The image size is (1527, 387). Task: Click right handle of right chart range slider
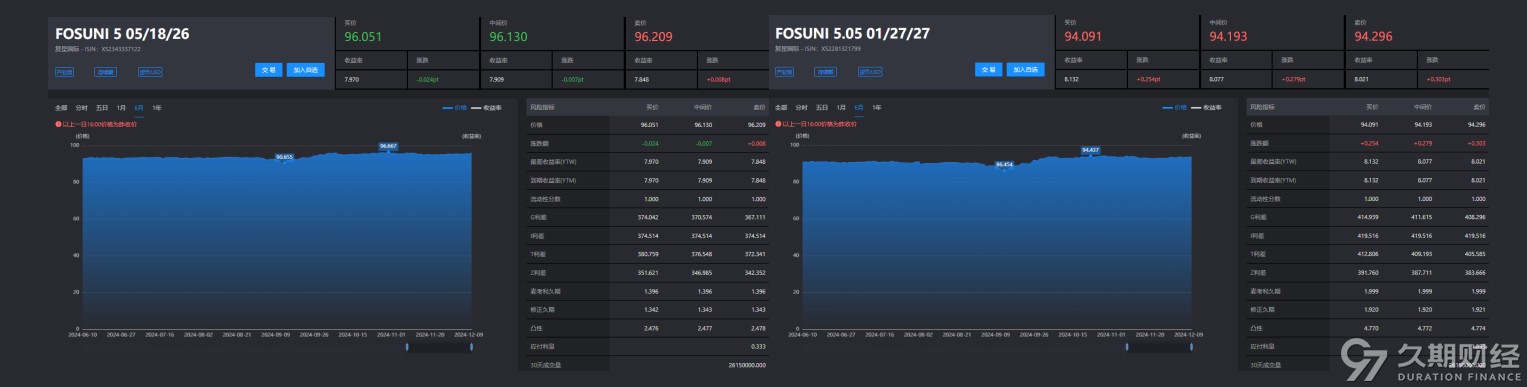(x=1192, y=346)
